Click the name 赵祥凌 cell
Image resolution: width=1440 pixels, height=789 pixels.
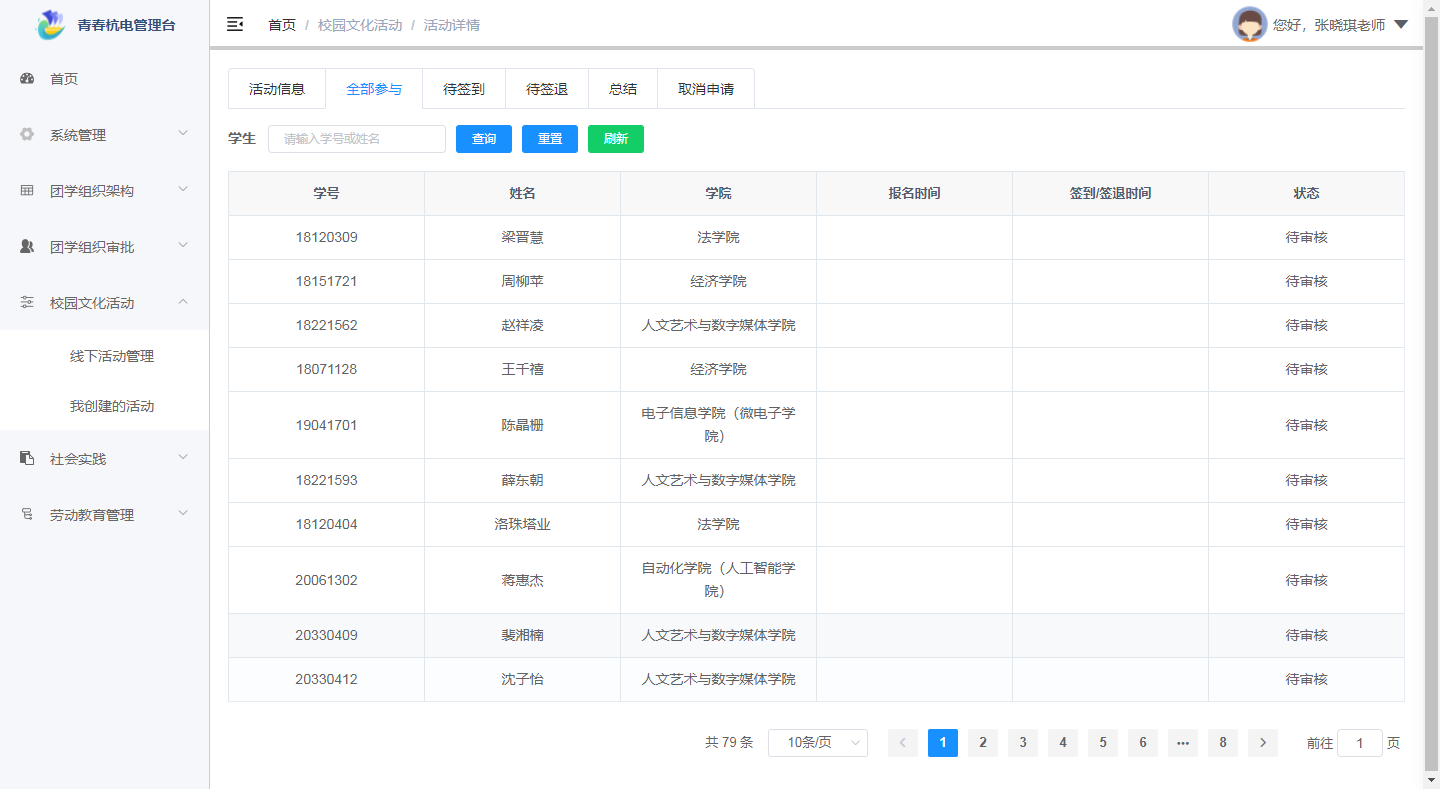[522, 325]
